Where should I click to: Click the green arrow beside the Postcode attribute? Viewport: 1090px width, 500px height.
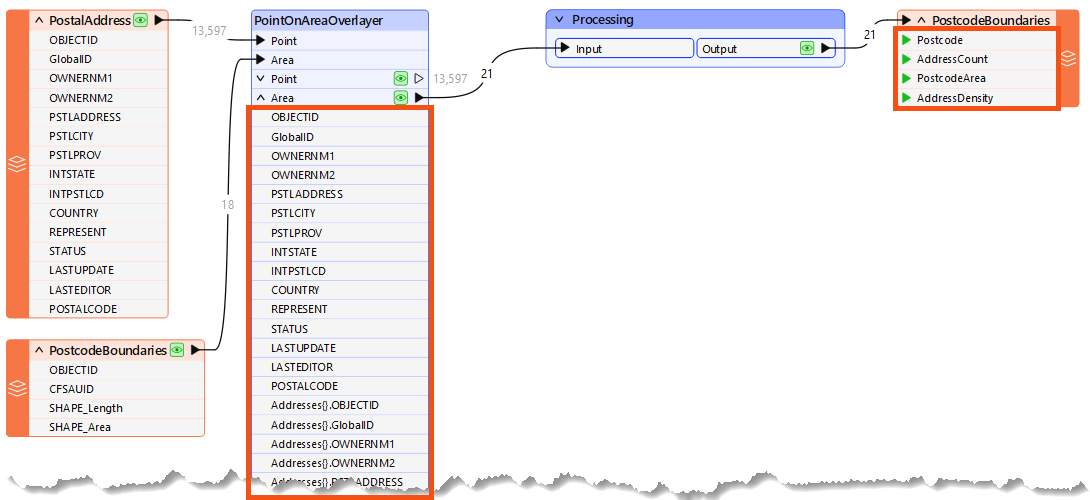click(905, 40)
